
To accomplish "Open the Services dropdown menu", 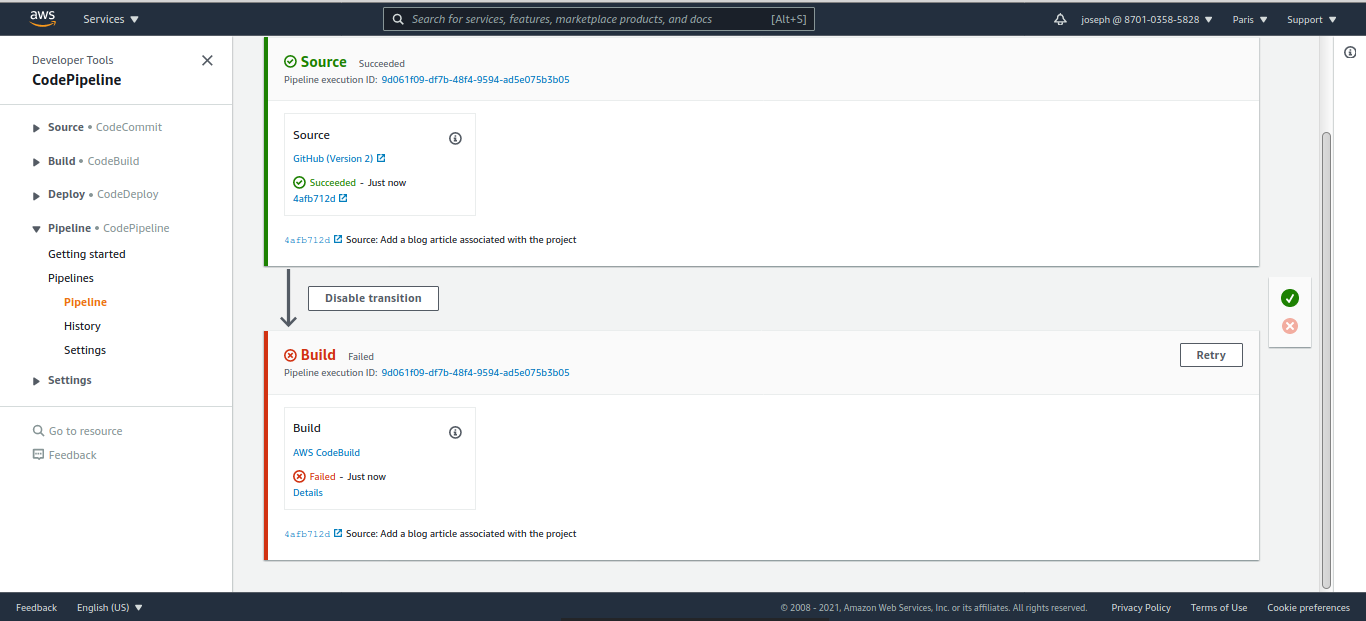I will [x=111, y=19].
